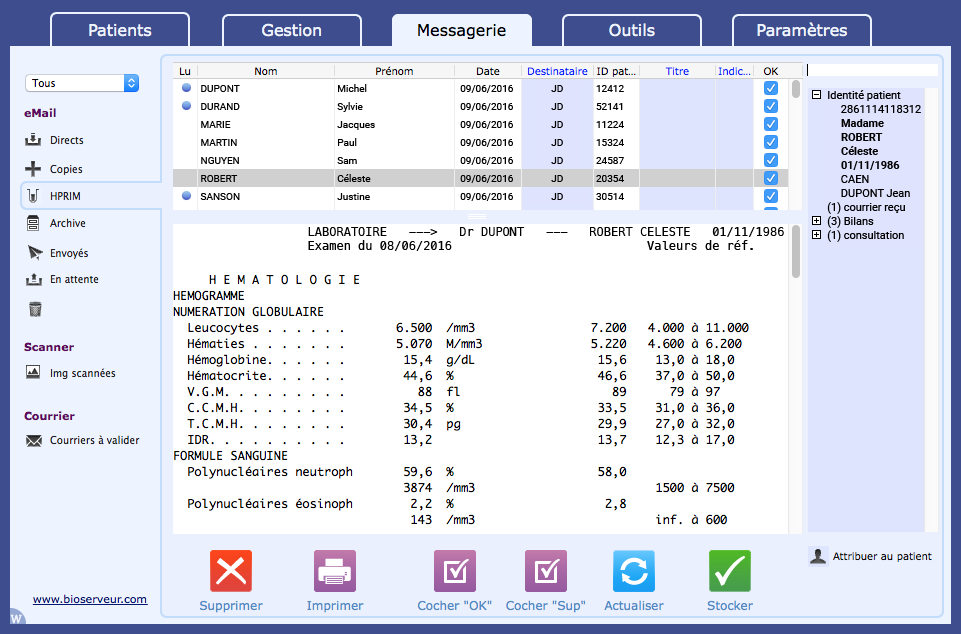The image size is (961, 634).
Task: Click the Supprimer label
Action: pyautogui.click(x=230, y=606)
